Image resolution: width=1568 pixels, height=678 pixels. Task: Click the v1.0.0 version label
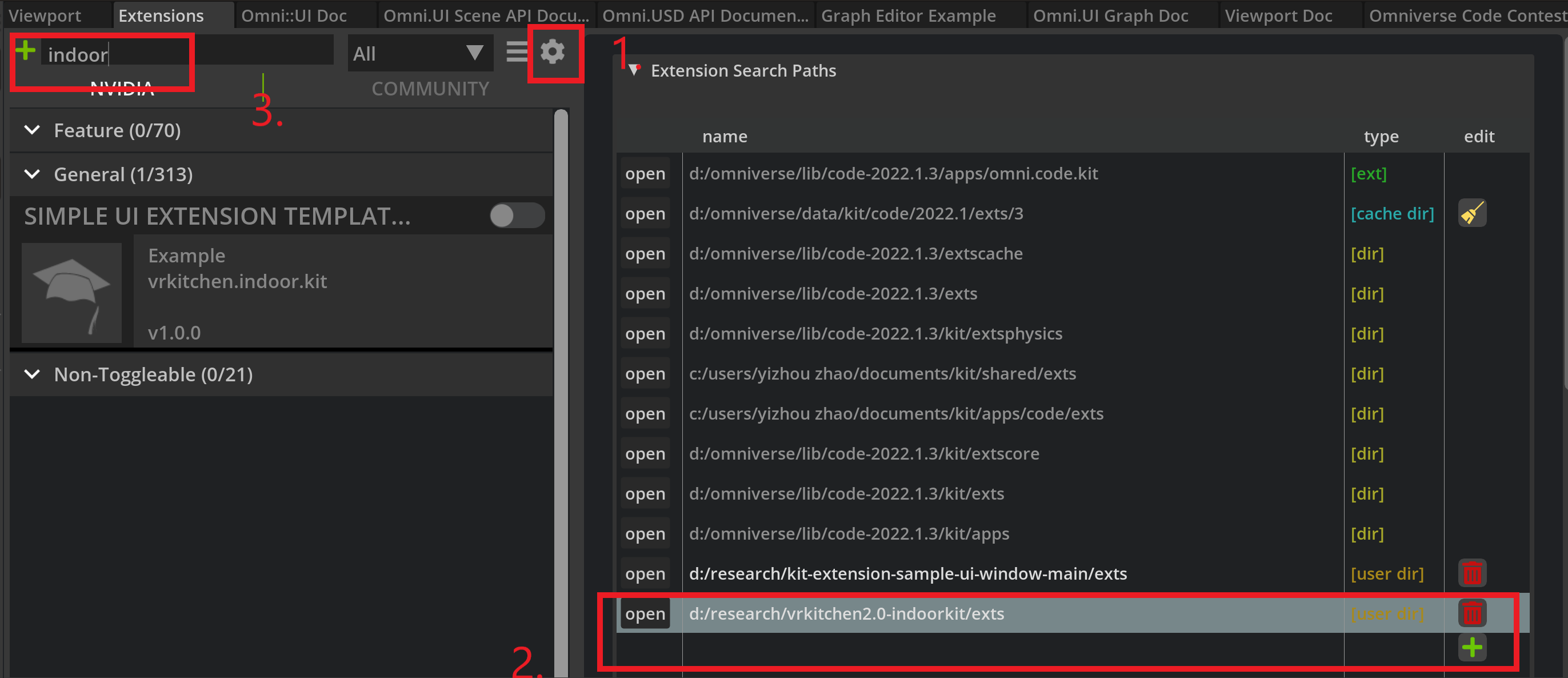pos(174,333)
